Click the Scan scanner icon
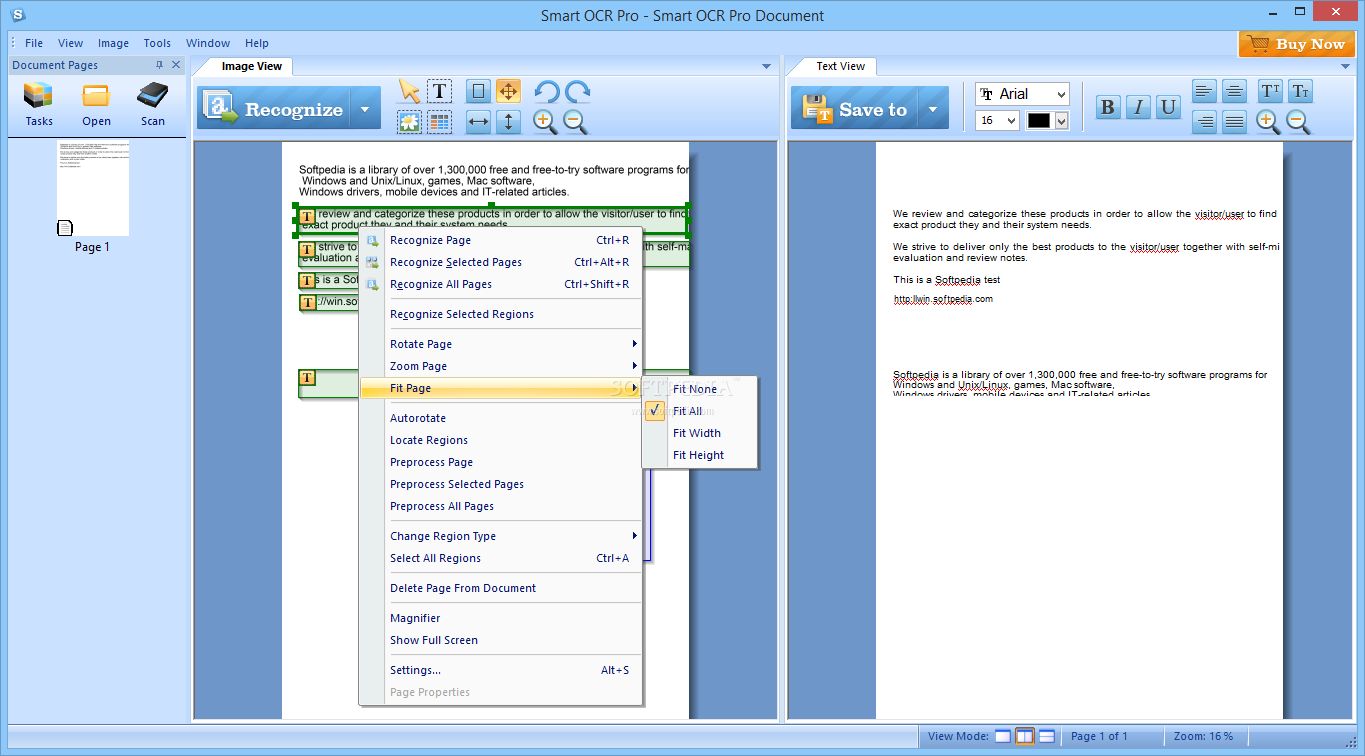The width and height of the screenshot is (1365, 756). 153,104
